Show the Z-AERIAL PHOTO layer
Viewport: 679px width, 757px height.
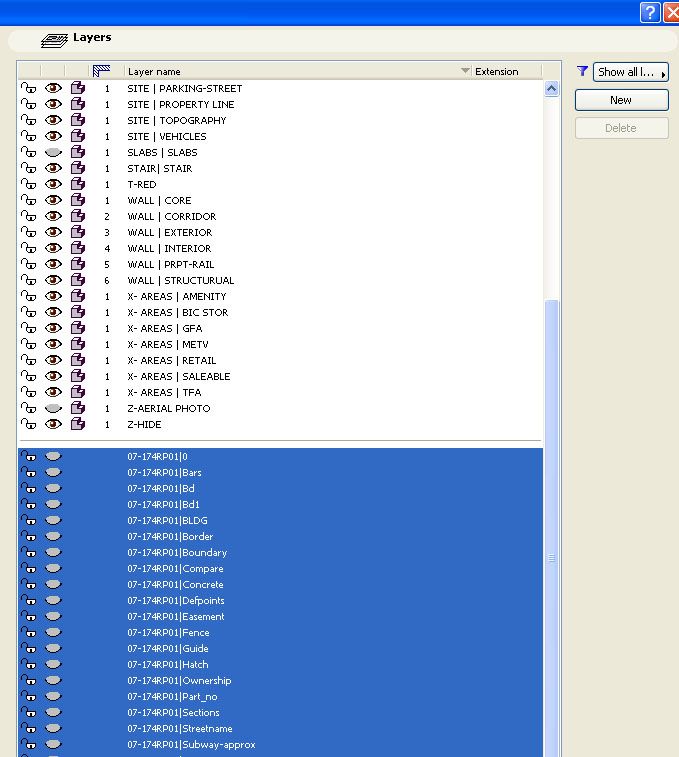pyautogui.click(x=54, y=408)
